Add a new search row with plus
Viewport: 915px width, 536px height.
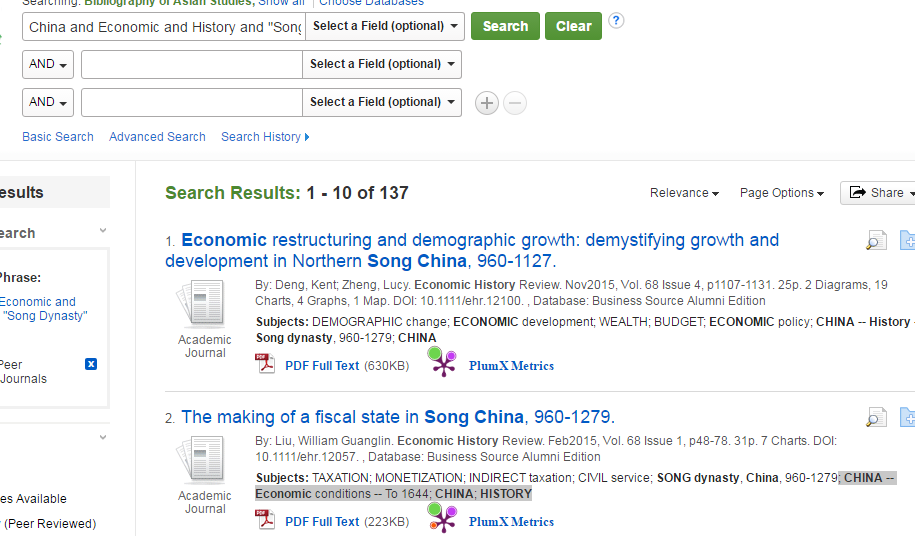pos(487,103)
